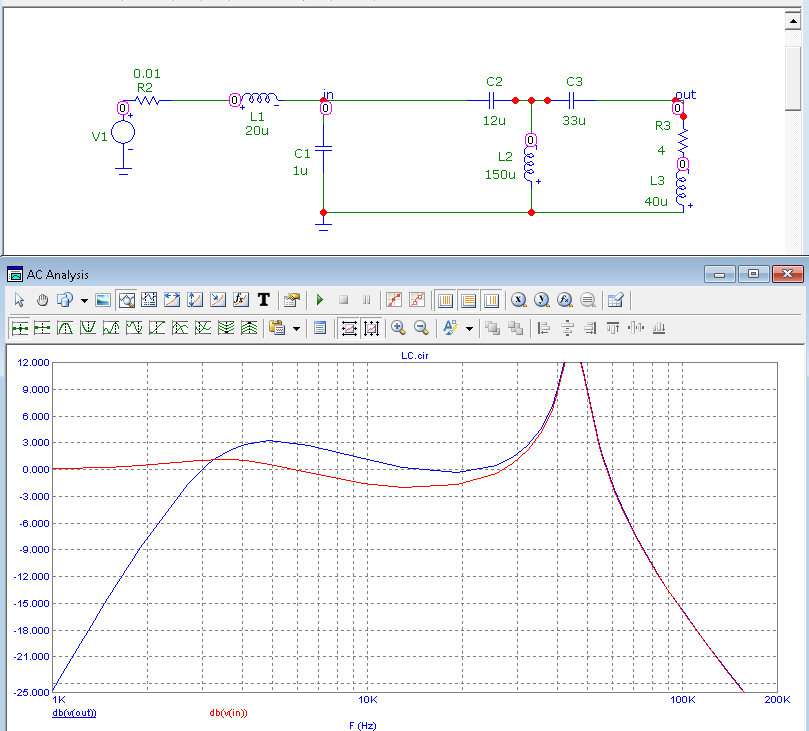Image resolution: width=809 pixels, height=731 pixels.
Task: Select the Text tool (T)
Action: point(264,300)
